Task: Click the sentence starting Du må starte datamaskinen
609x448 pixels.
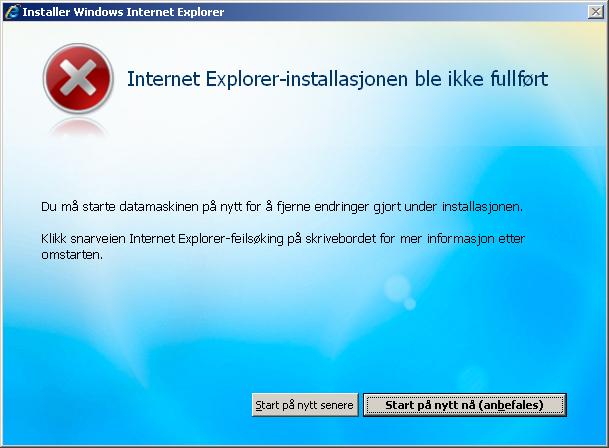Action: pyautogui.click(x=282, y=207)
